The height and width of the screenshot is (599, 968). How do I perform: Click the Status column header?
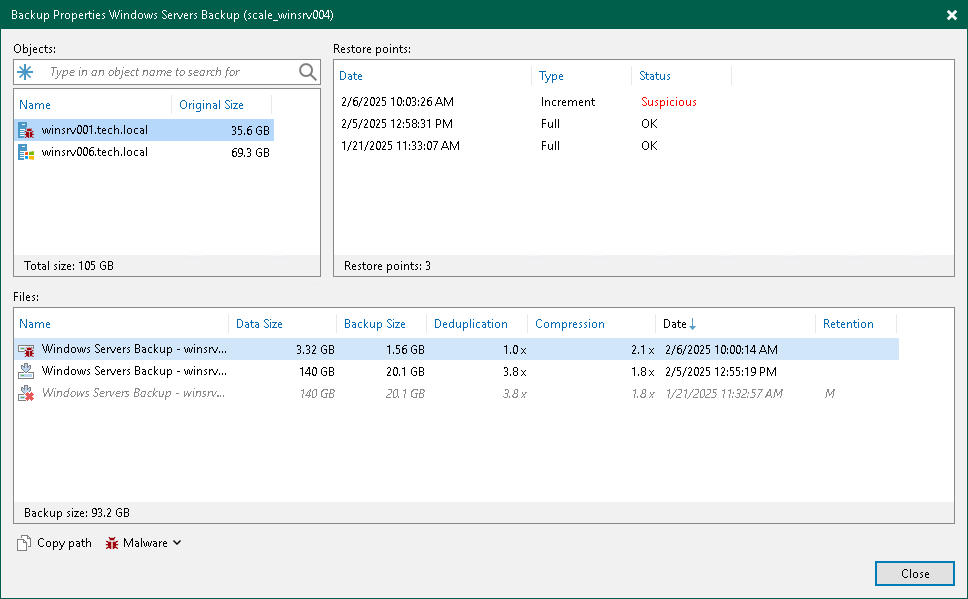click(654, 76)
